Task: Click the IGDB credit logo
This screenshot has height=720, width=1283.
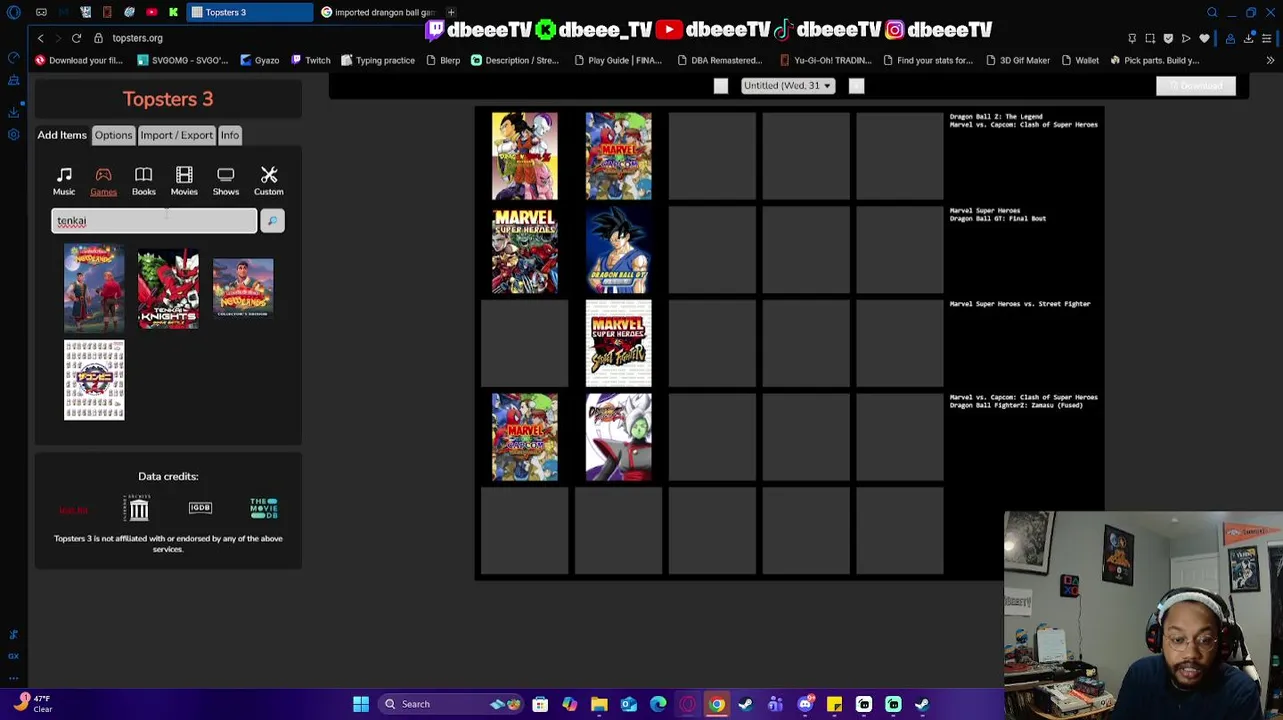Action: (200, 508)
